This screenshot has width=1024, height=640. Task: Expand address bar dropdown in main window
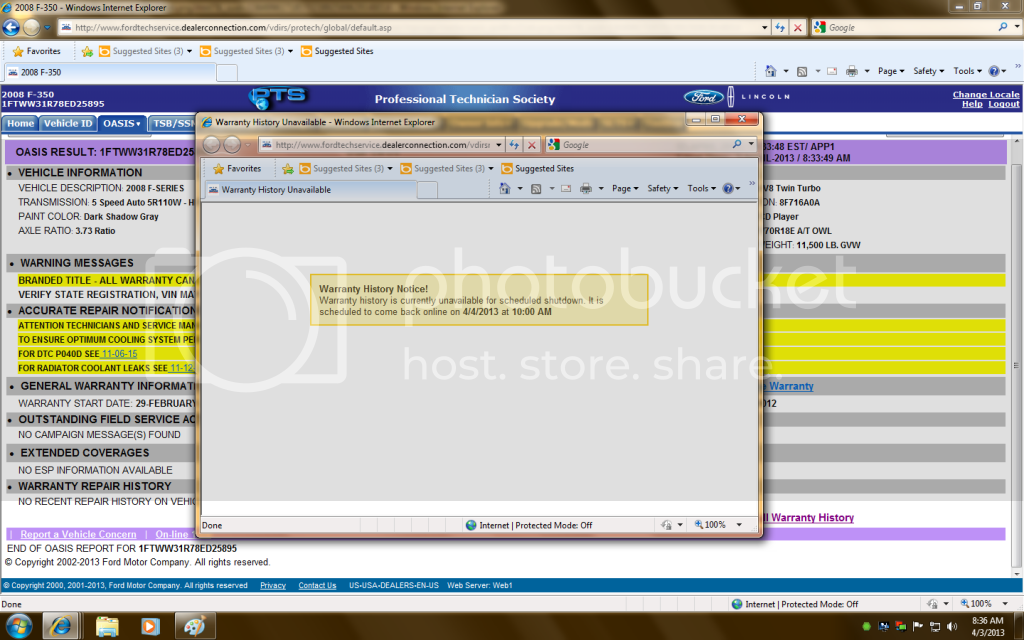tap(765, 27)
